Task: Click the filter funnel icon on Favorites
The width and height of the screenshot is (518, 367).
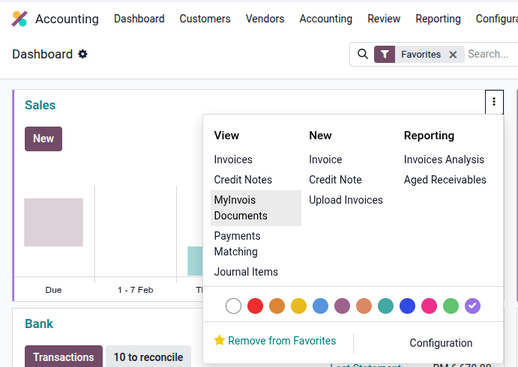Action: [384, 54]
